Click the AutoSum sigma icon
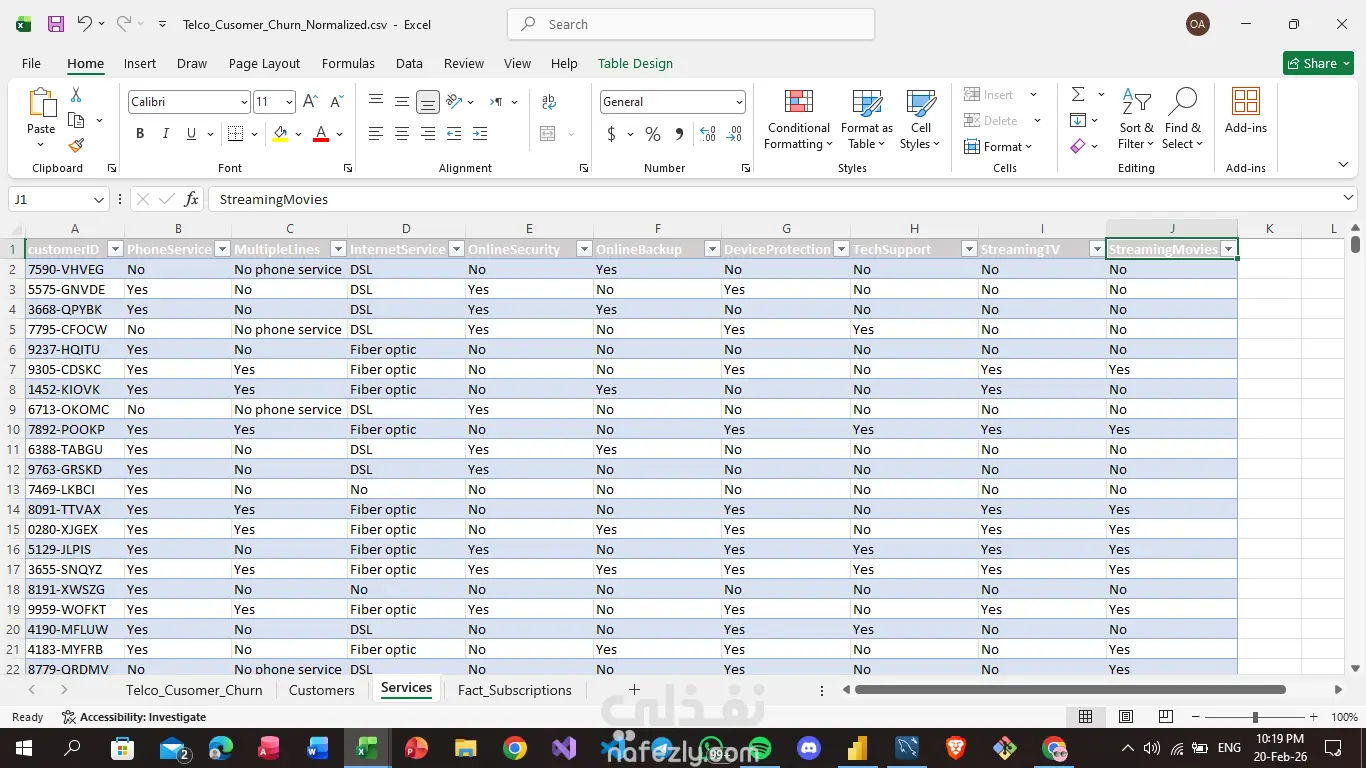Image resolution: width=1366 pixels, height=768 pixels. 1078,94
